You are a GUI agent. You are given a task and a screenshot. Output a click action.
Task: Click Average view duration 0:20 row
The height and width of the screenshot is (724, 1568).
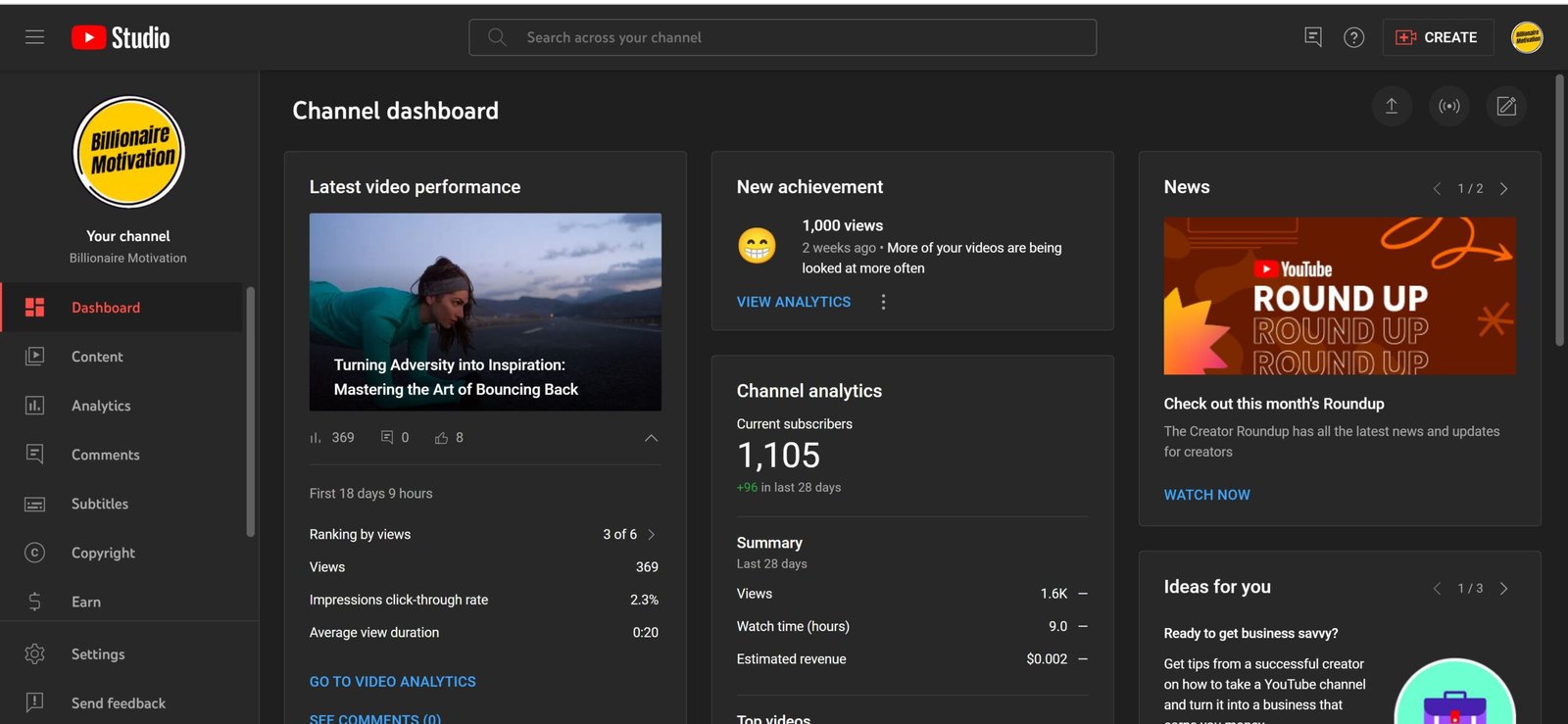coord(484,633)
